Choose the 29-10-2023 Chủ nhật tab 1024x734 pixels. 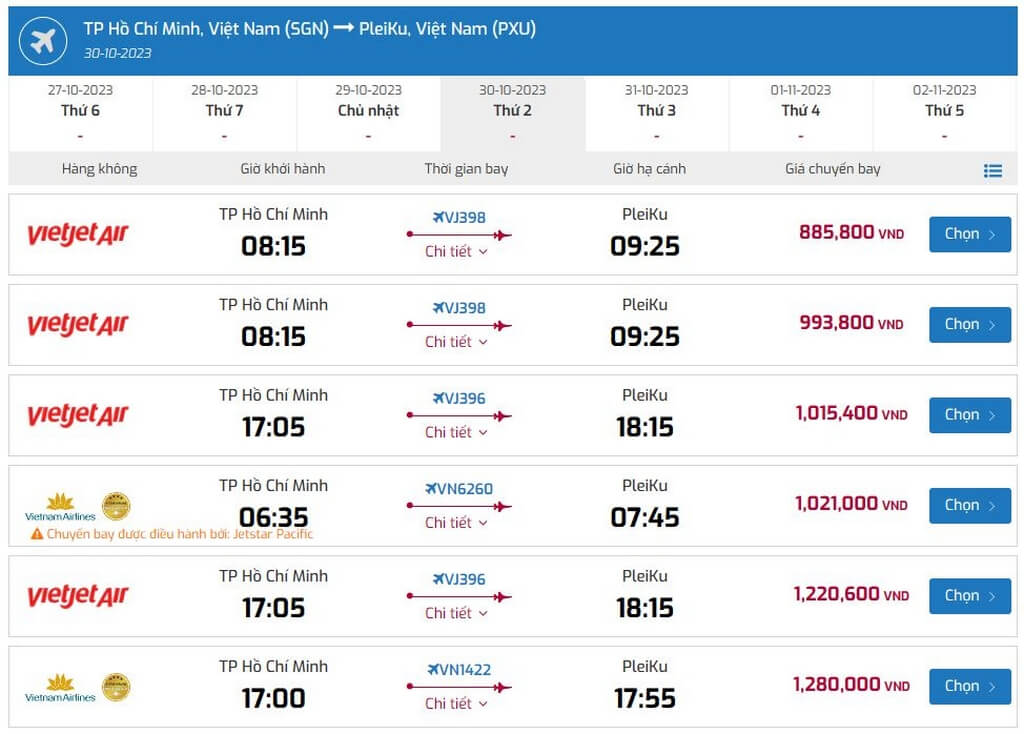pyautogui.click(x=368, y=111)
